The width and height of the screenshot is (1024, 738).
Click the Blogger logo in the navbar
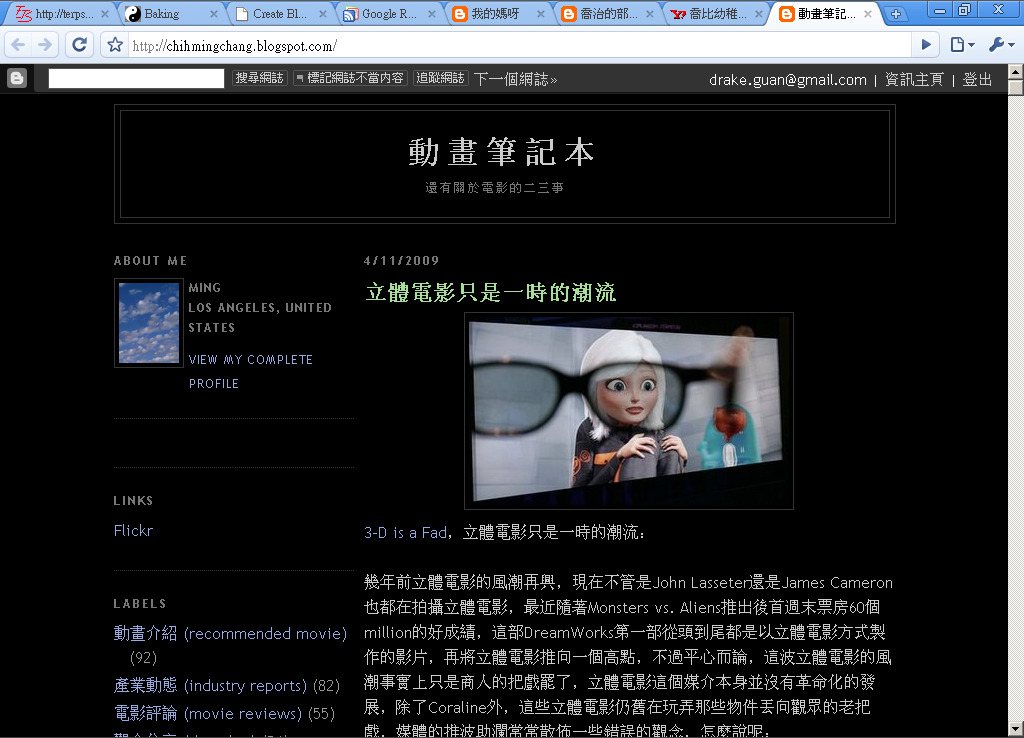pyautogui.click(x=17, y=78)
